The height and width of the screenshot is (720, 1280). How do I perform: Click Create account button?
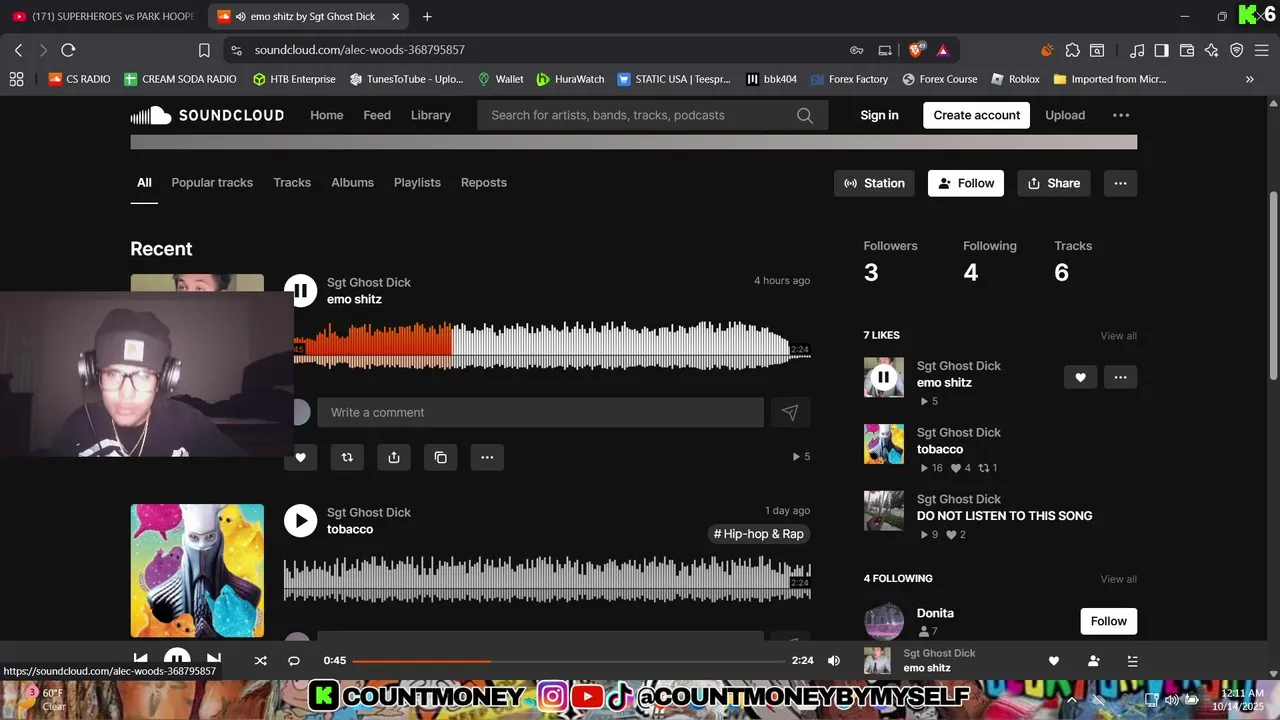(x=977, y=115)
